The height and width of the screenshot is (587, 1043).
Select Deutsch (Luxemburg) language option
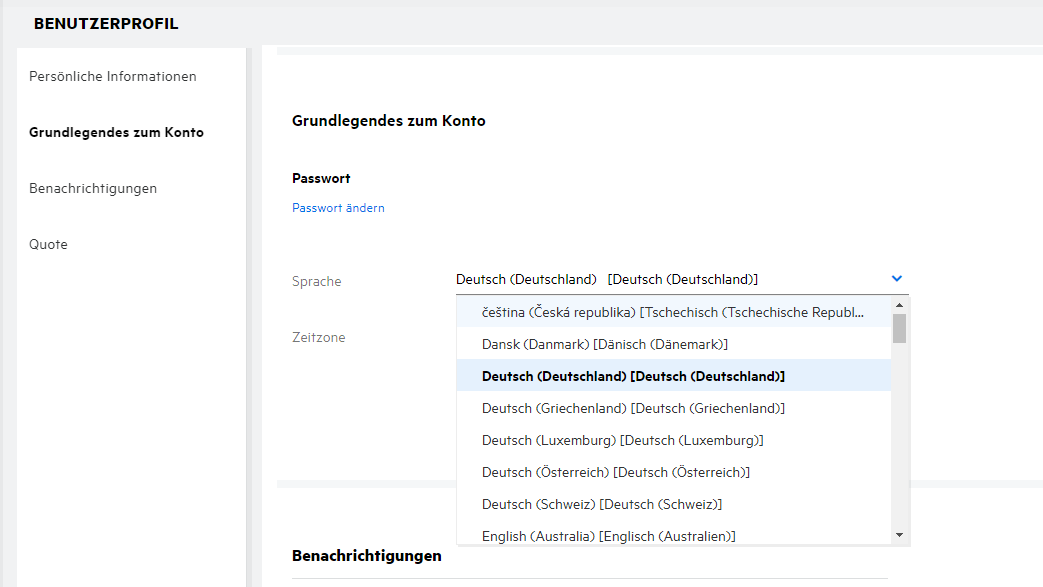(622, 440)
